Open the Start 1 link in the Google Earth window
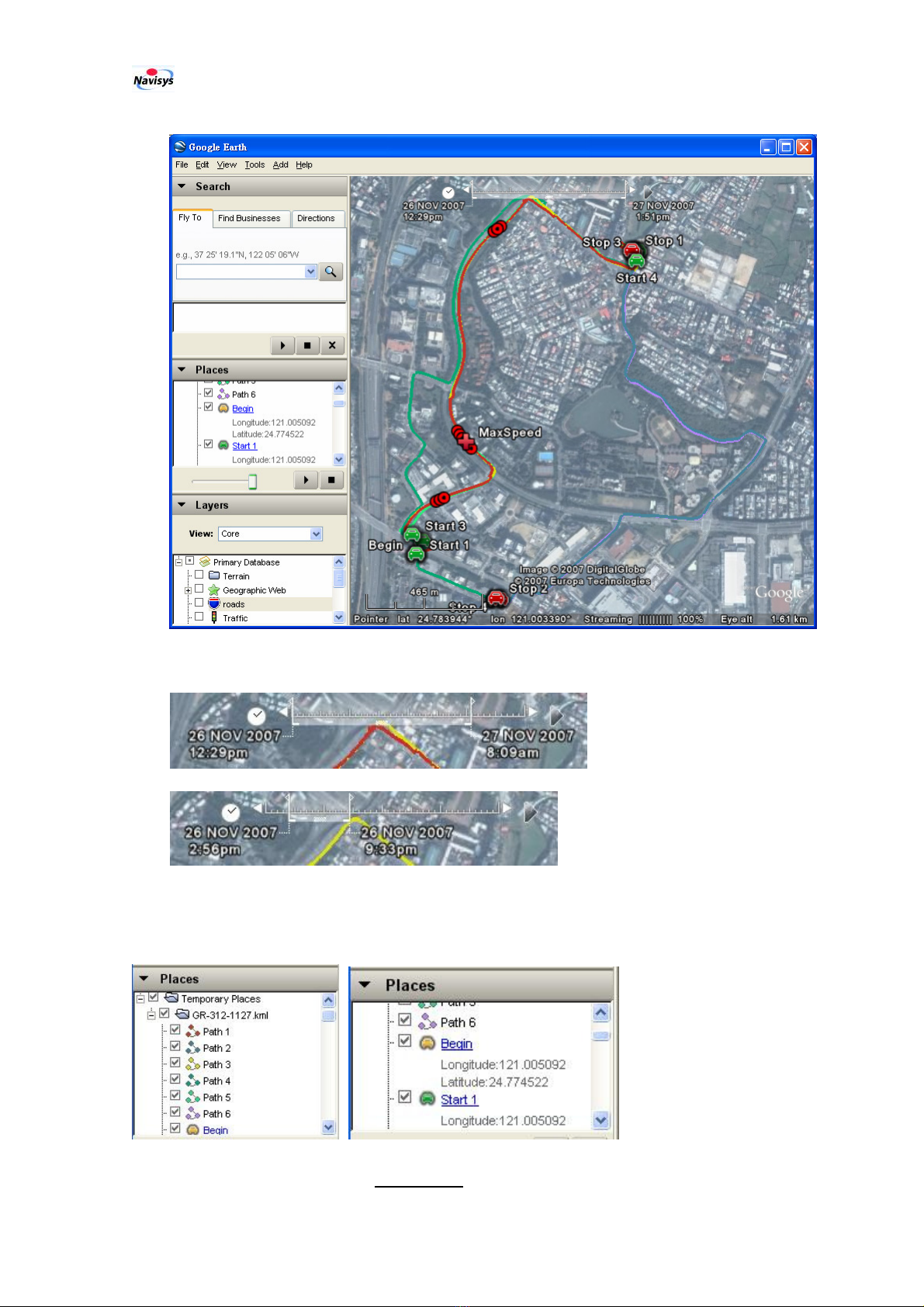Image resolution: width=924 pixels, height=1307 pixels. (x=244, y=446)
